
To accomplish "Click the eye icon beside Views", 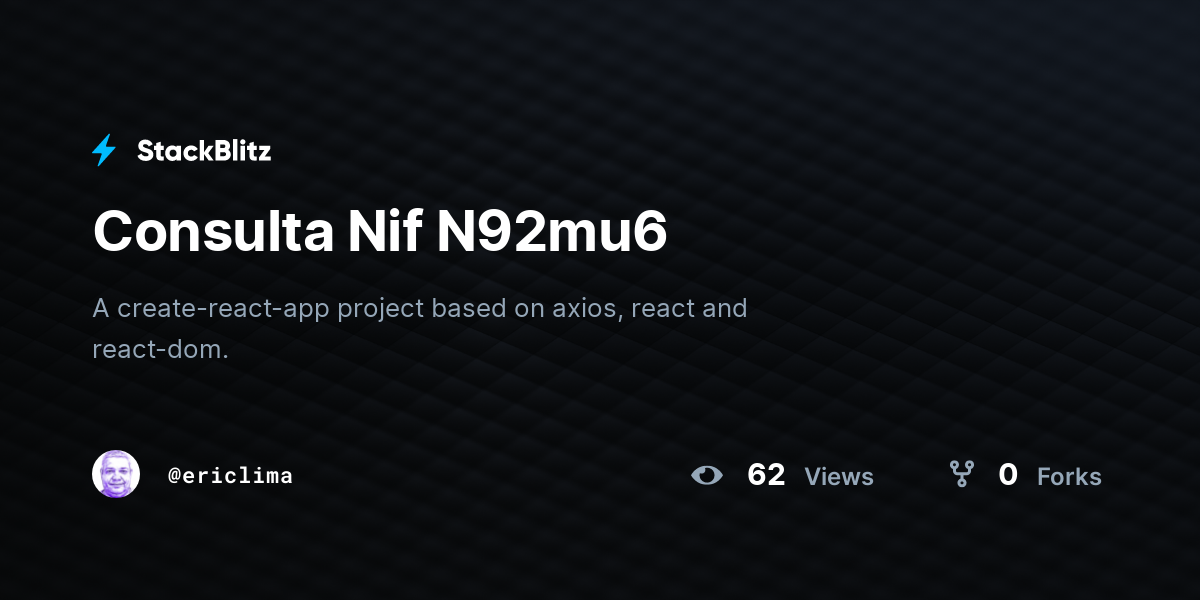I will pyautogui.click(x=707, y=475).
